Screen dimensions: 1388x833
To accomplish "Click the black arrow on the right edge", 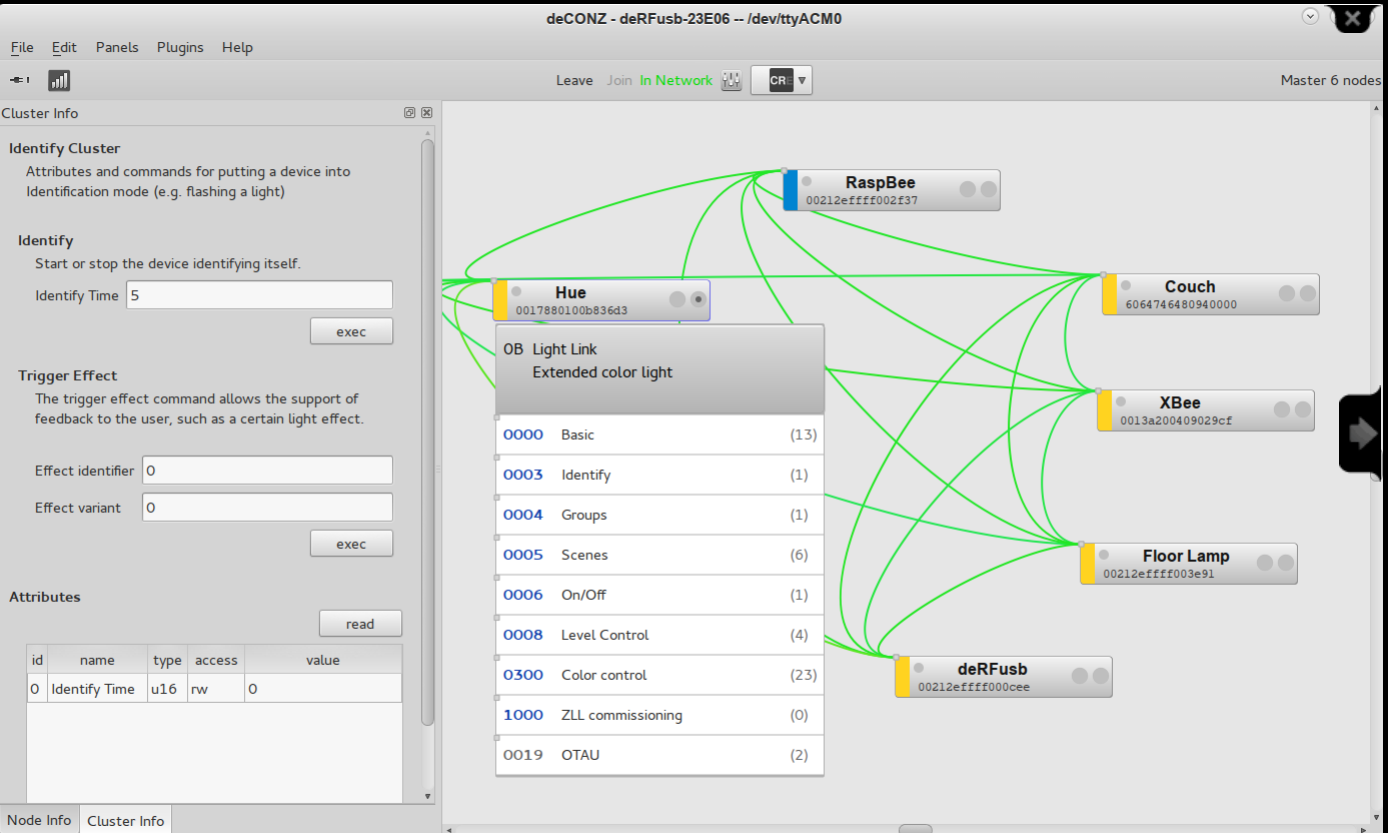I will 1363,433.
